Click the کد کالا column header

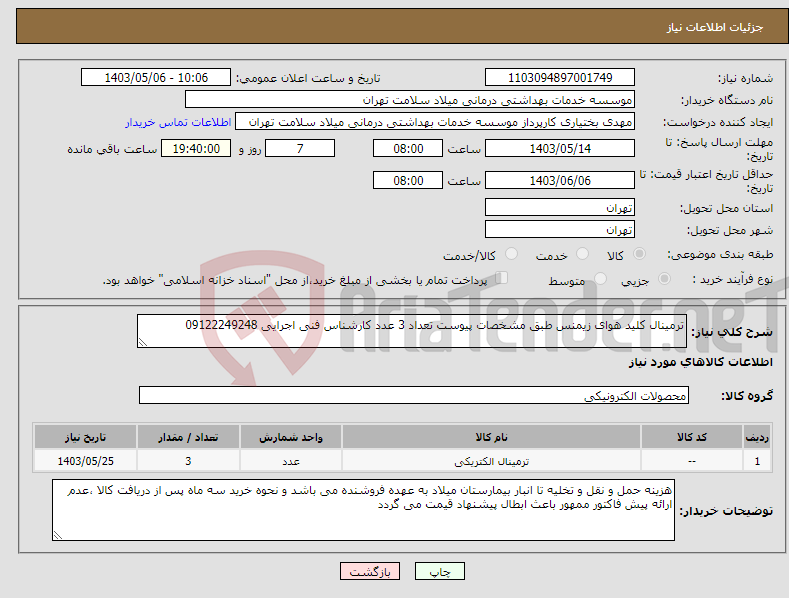(692, 437)
